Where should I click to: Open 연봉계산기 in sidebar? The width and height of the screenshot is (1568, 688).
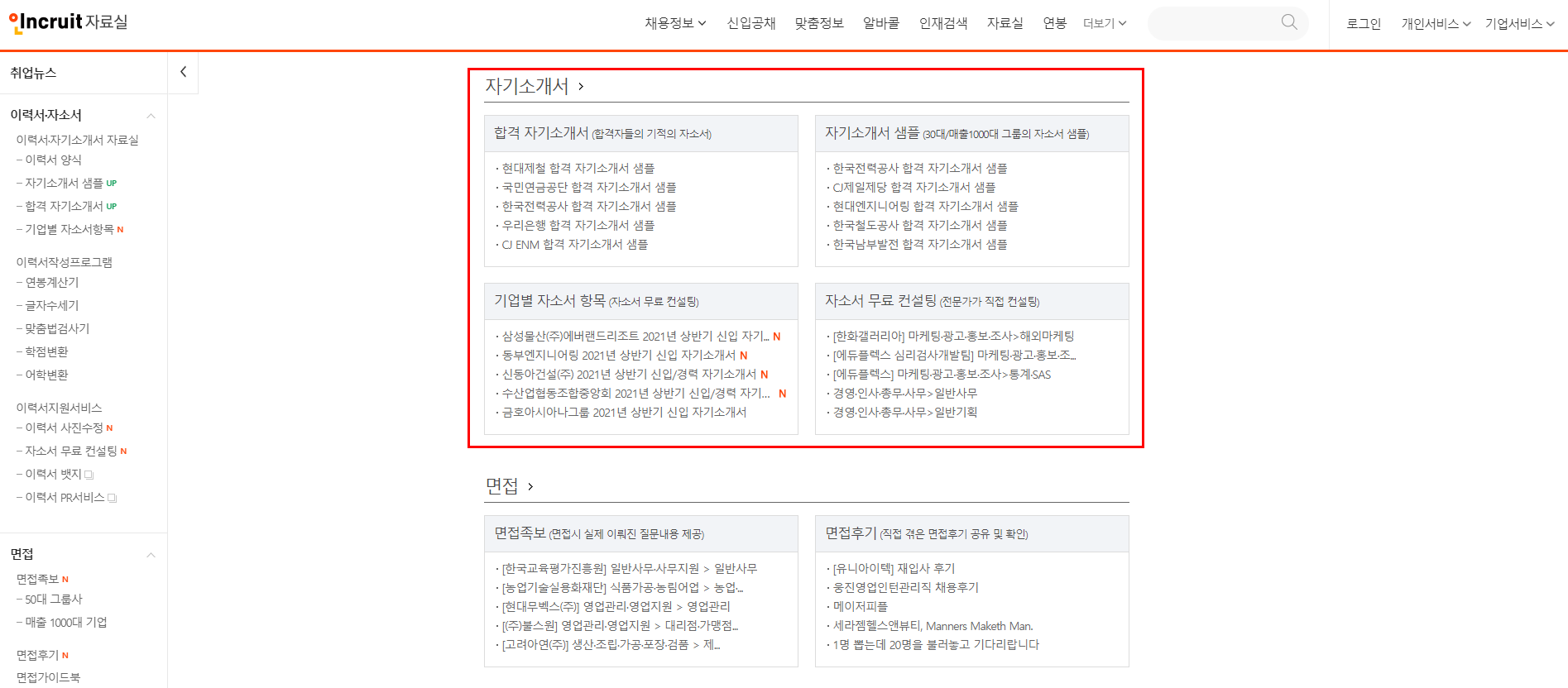click(51, 282)
